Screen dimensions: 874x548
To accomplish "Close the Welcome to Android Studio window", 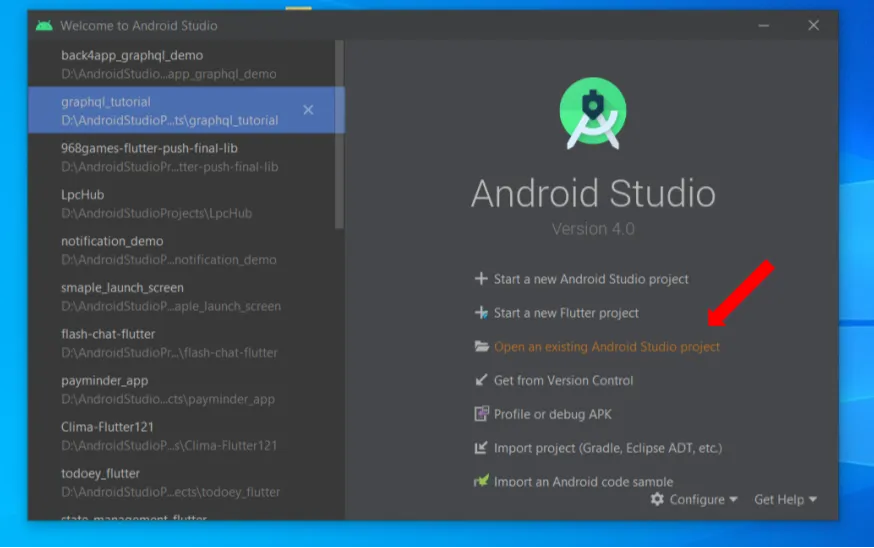I will [x=814, y=25].
